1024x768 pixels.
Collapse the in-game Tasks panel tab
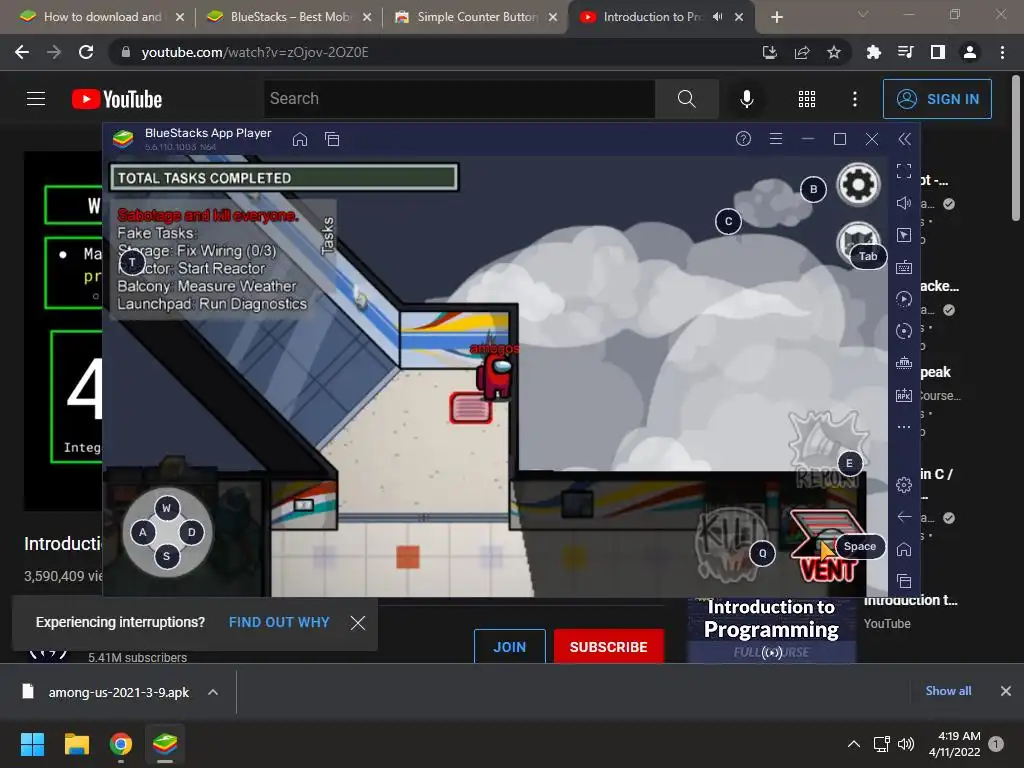point(327,235)
